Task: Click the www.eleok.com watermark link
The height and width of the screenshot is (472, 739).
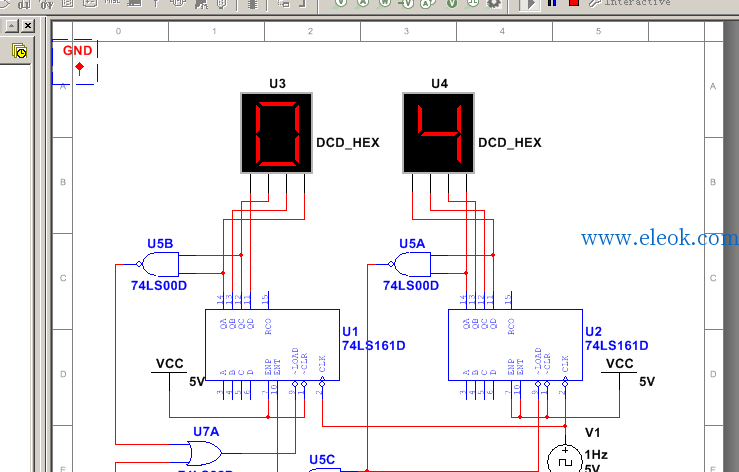Action: coord(659,238)
